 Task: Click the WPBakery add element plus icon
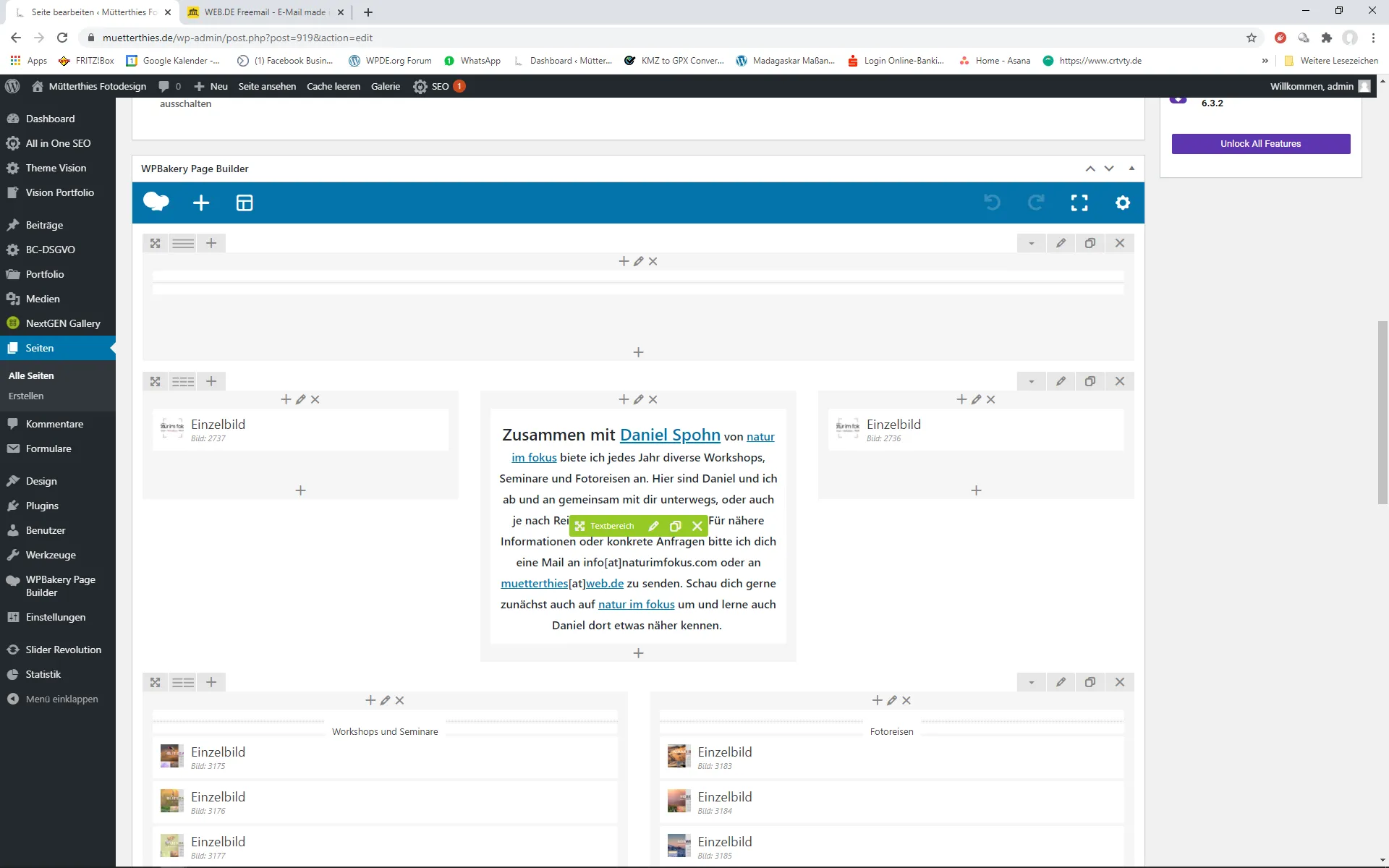tap(201, 203)
